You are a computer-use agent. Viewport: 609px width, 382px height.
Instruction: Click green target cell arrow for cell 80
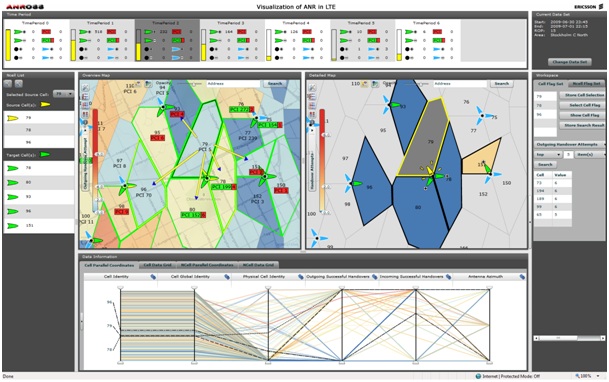pos(13,182)
